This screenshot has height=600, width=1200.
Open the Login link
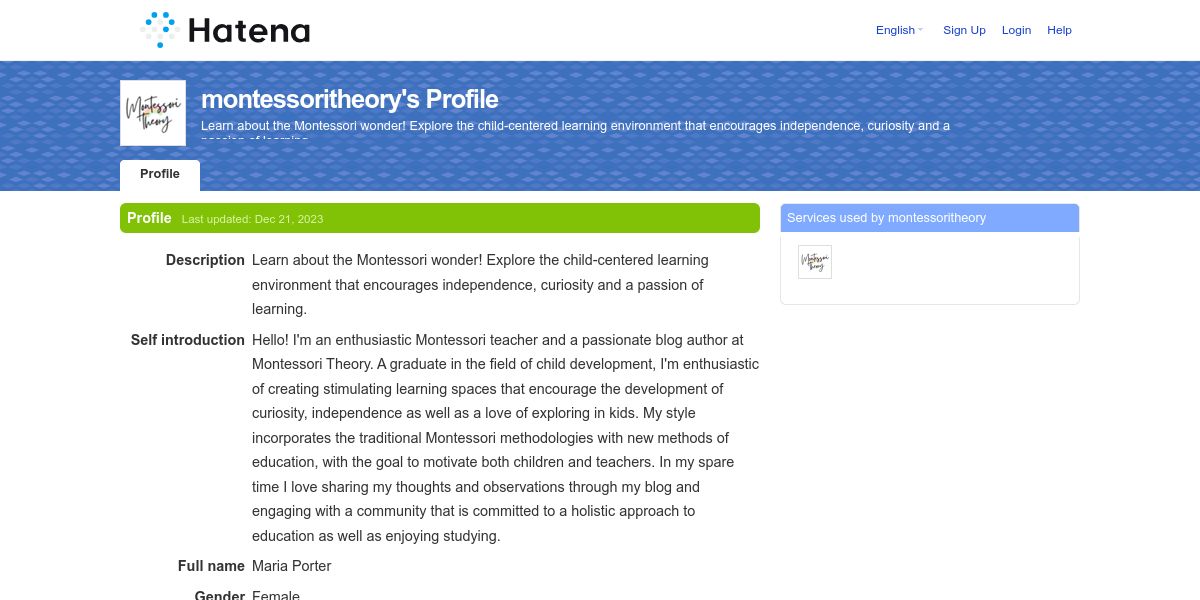click(x=1016, y=30)
